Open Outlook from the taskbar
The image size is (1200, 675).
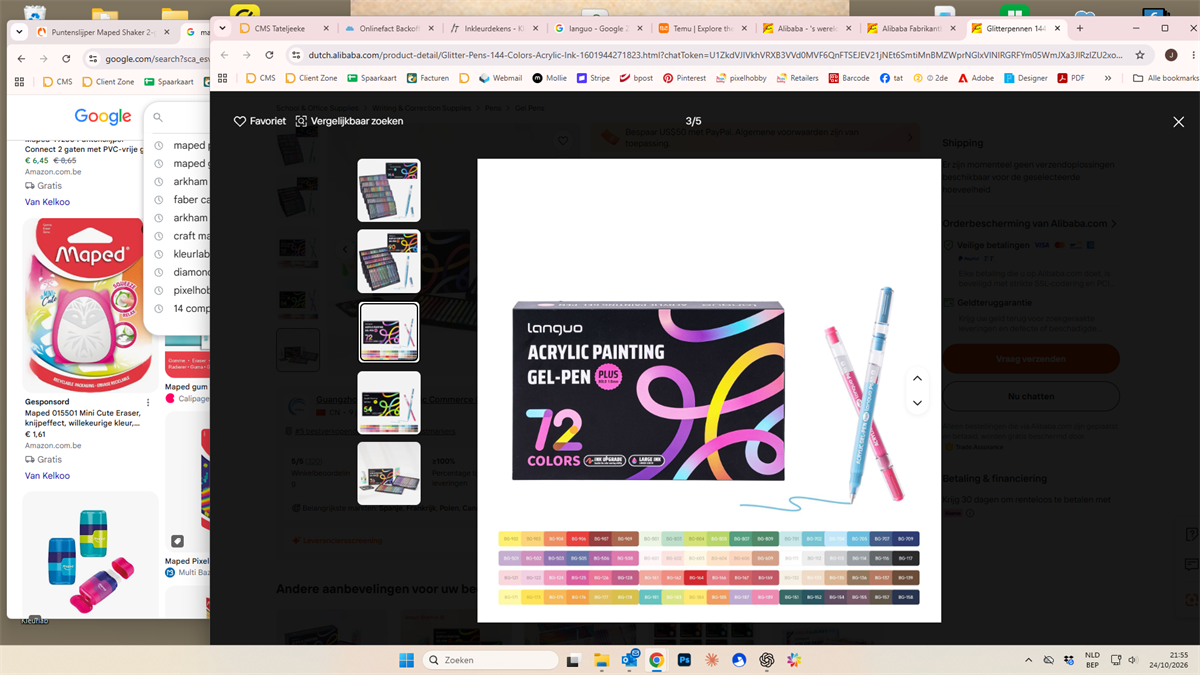pos(630,660)
